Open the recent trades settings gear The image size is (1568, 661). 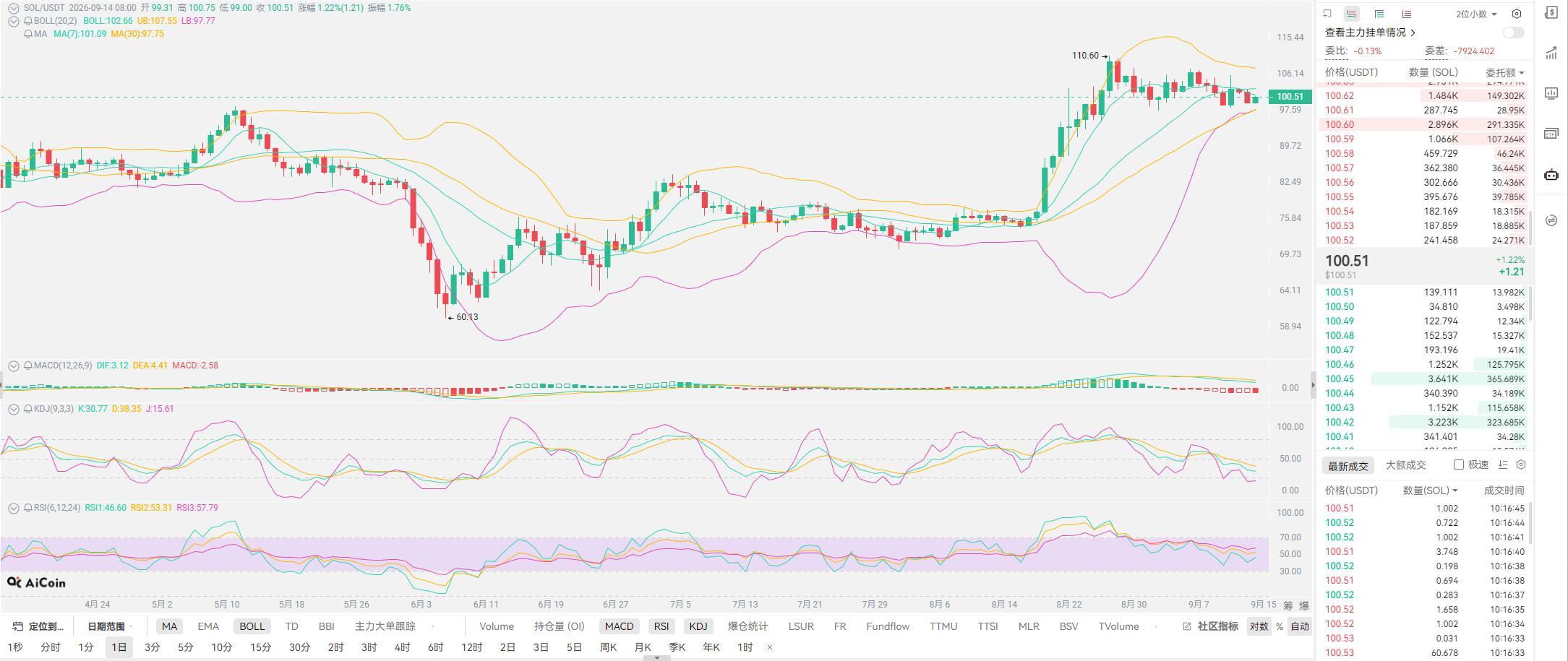pos(1521,465)
